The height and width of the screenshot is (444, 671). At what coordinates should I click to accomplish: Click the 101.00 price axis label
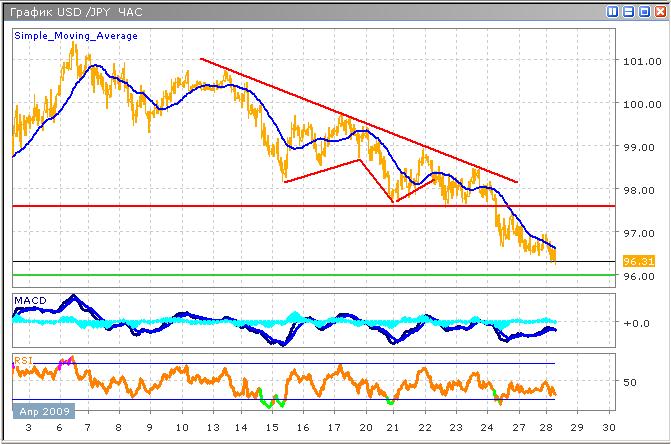coord(638,61)
